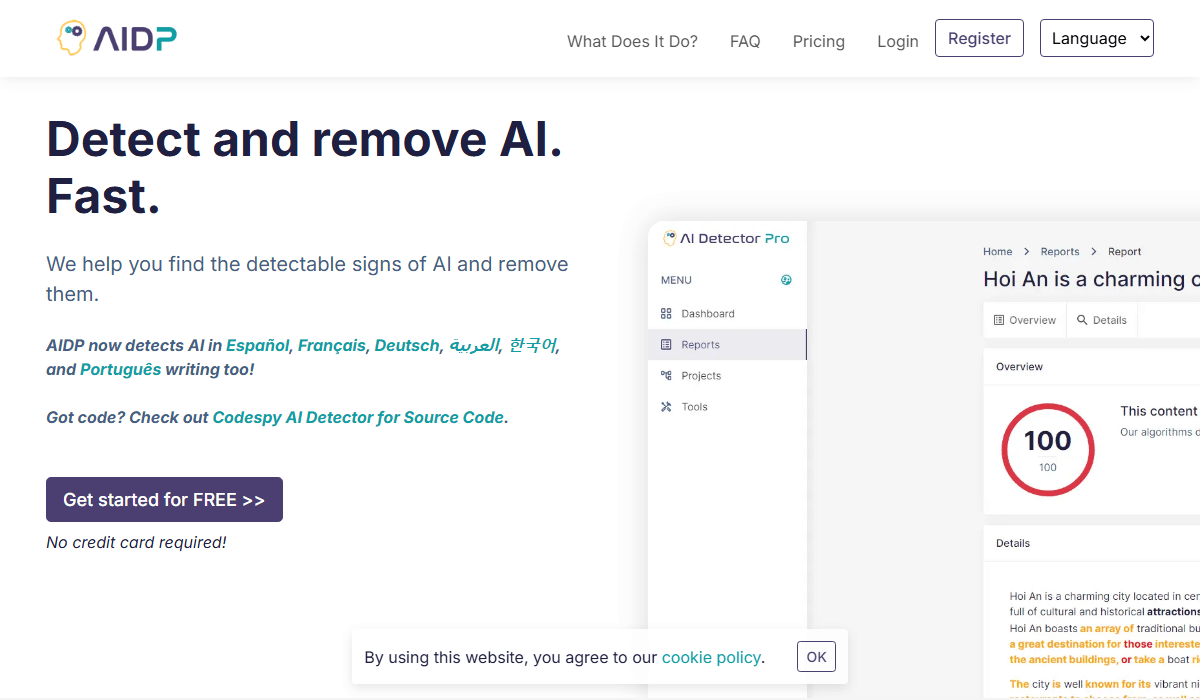Go to the FAQ page
The image size is (1200, 700).
pyautogui.click(x=745, y=41)
